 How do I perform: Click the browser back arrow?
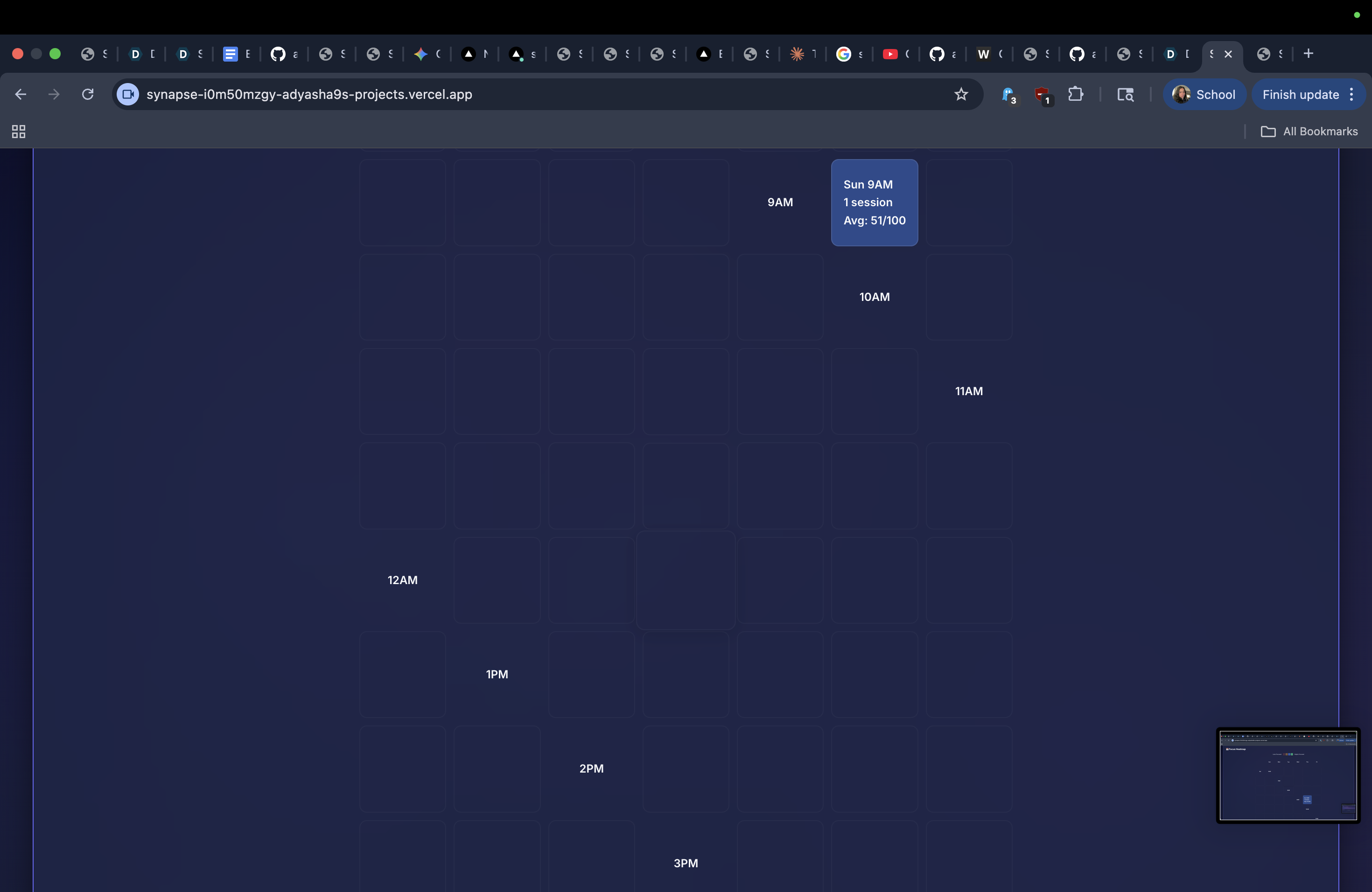pos(21,95)
